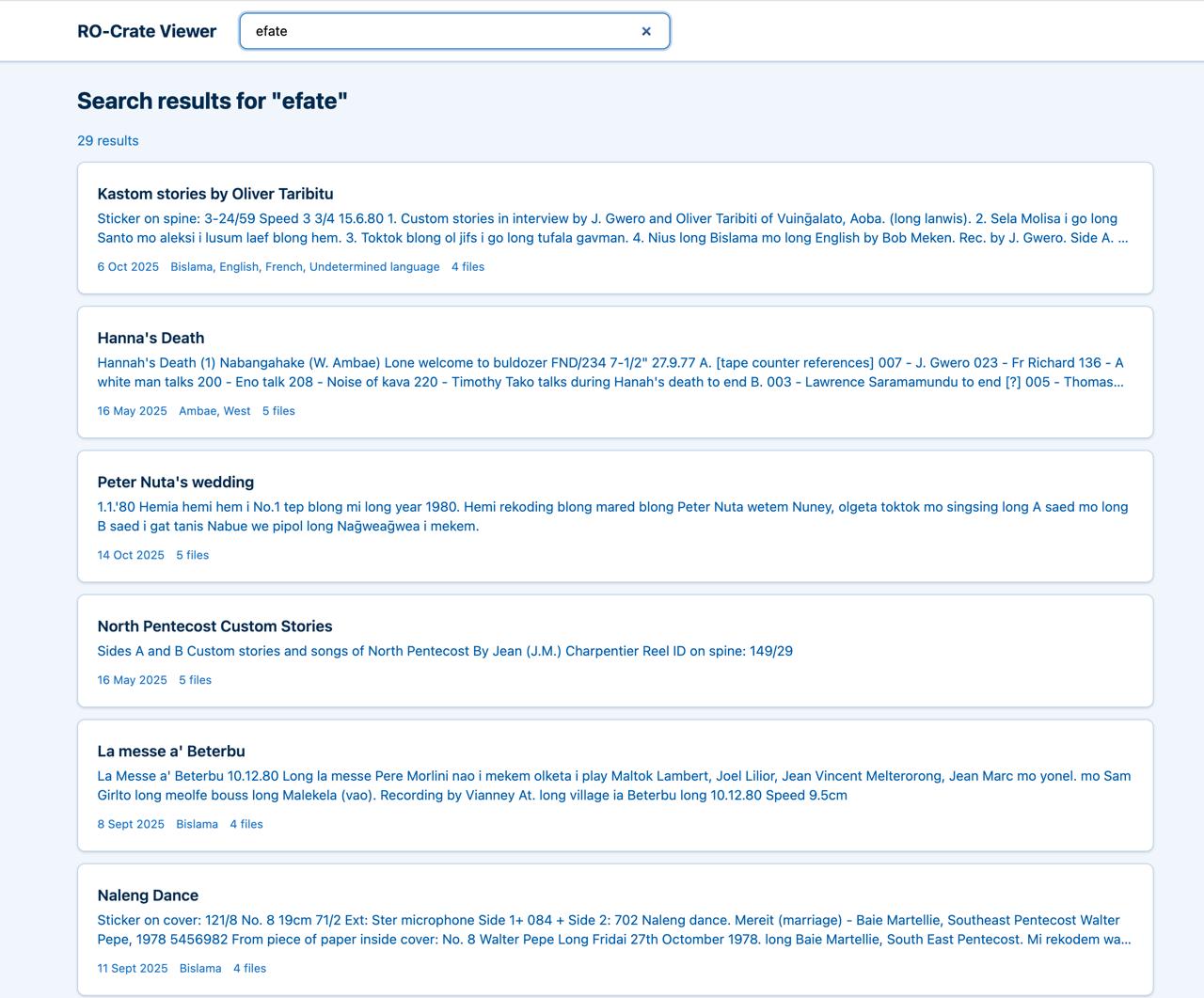
Task: Select the Bislama tag on Naleng Dance
Action: click(x=200, y=968)
